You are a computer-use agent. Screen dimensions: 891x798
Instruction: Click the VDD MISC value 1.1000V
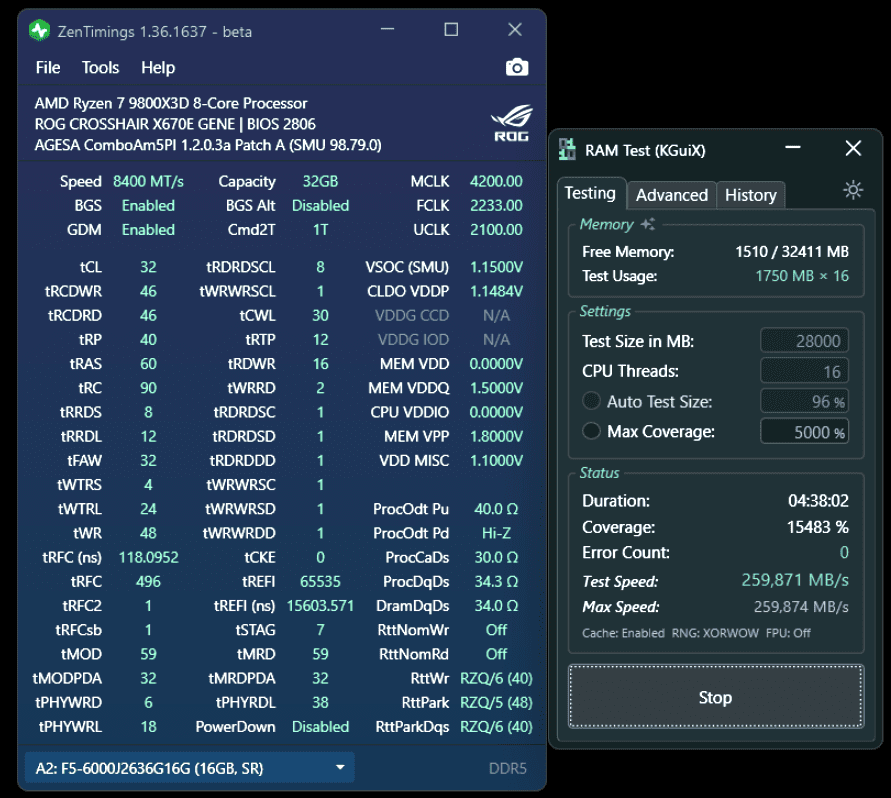[x=496, y=461]
